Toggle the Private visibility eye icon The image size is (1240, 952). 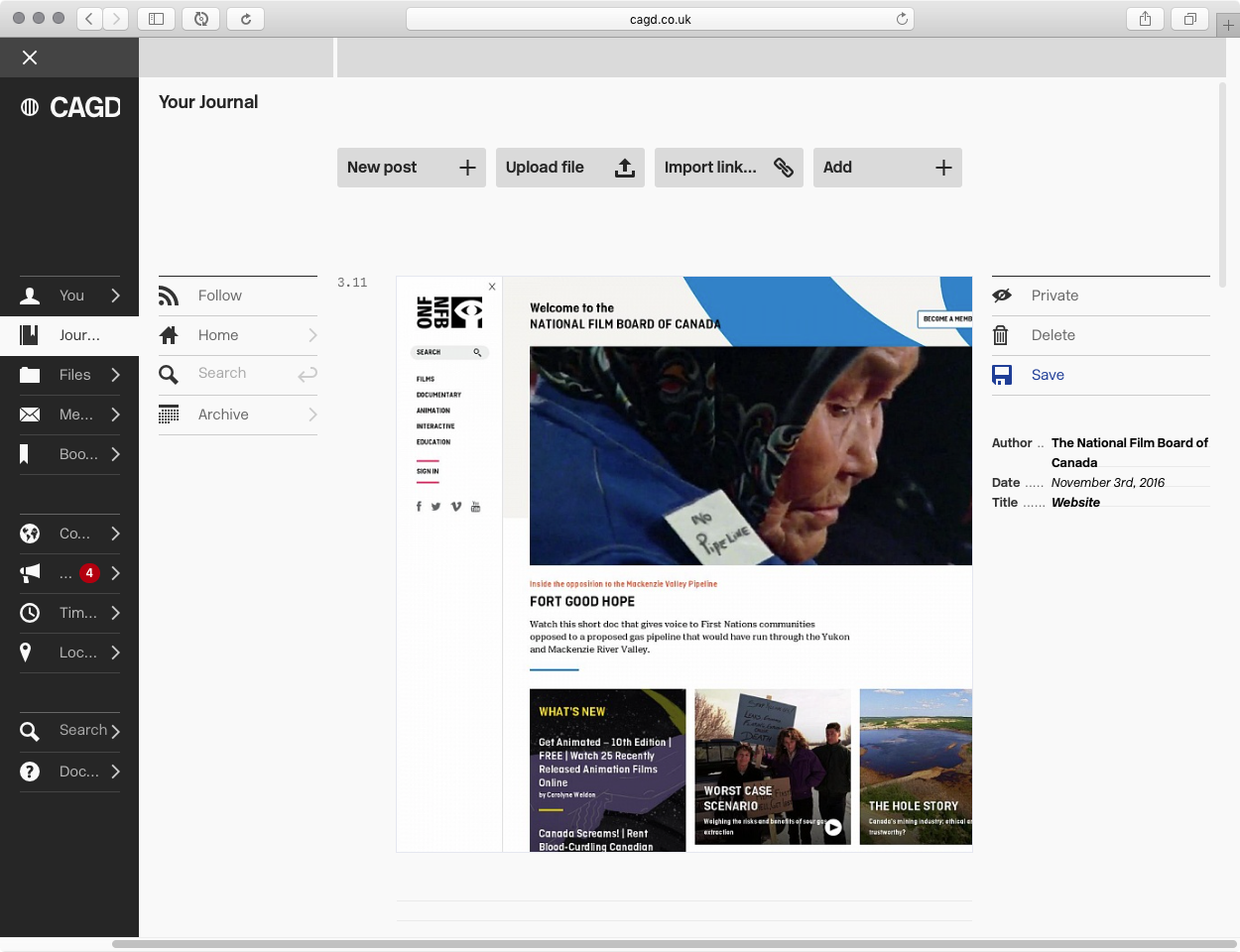tap(1002, 296)
